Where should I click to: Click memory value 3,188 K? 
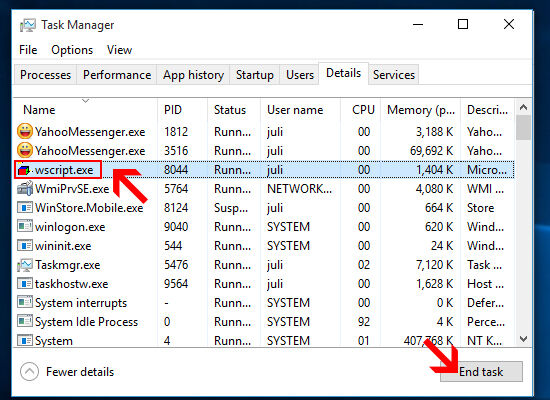(x=435, y=132)
